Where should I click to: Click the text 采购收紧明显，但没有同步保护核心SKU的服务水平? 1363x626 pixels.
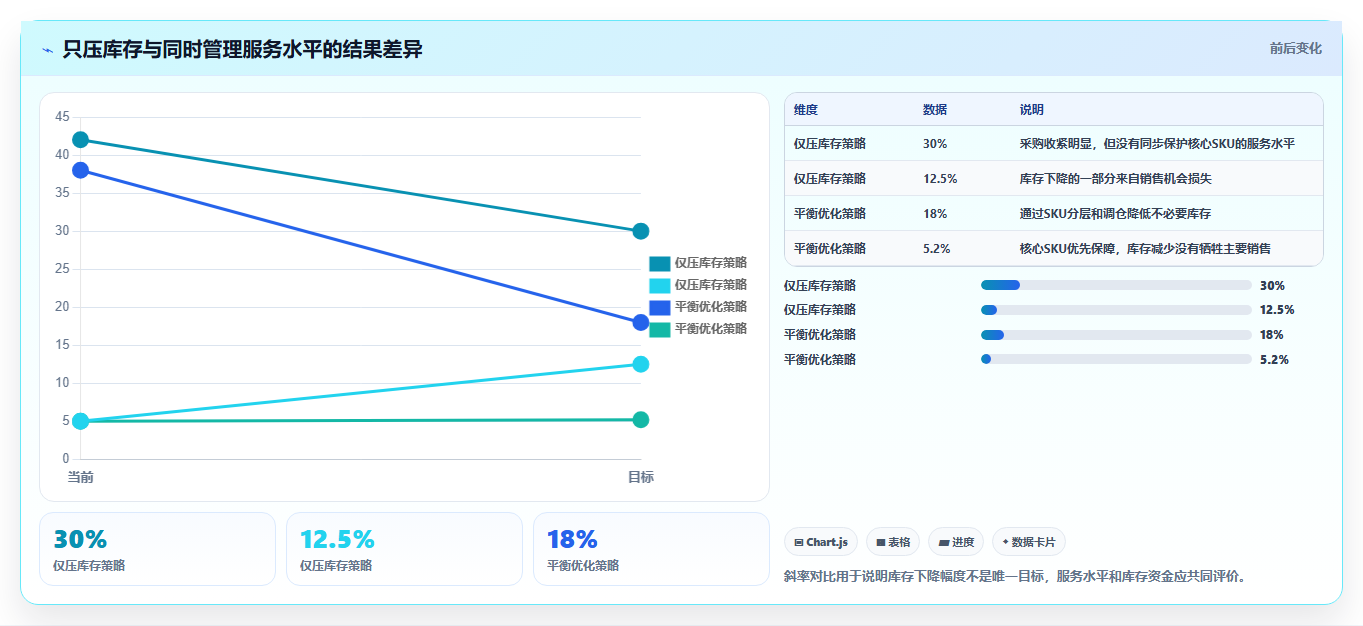point(1157,144)
